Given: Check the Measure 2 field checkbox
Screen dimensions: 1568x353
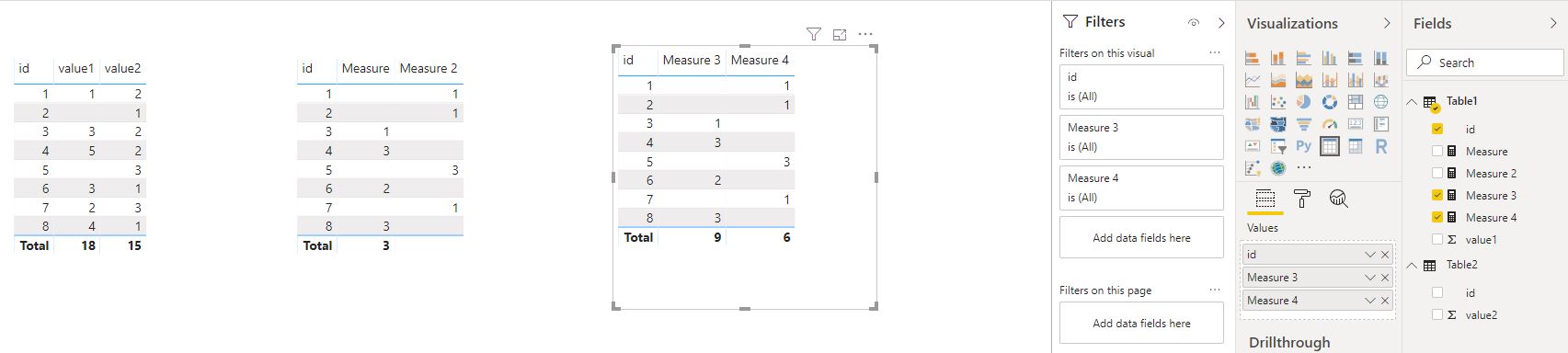Looking at the screenshot, I should pos(1437,173).
